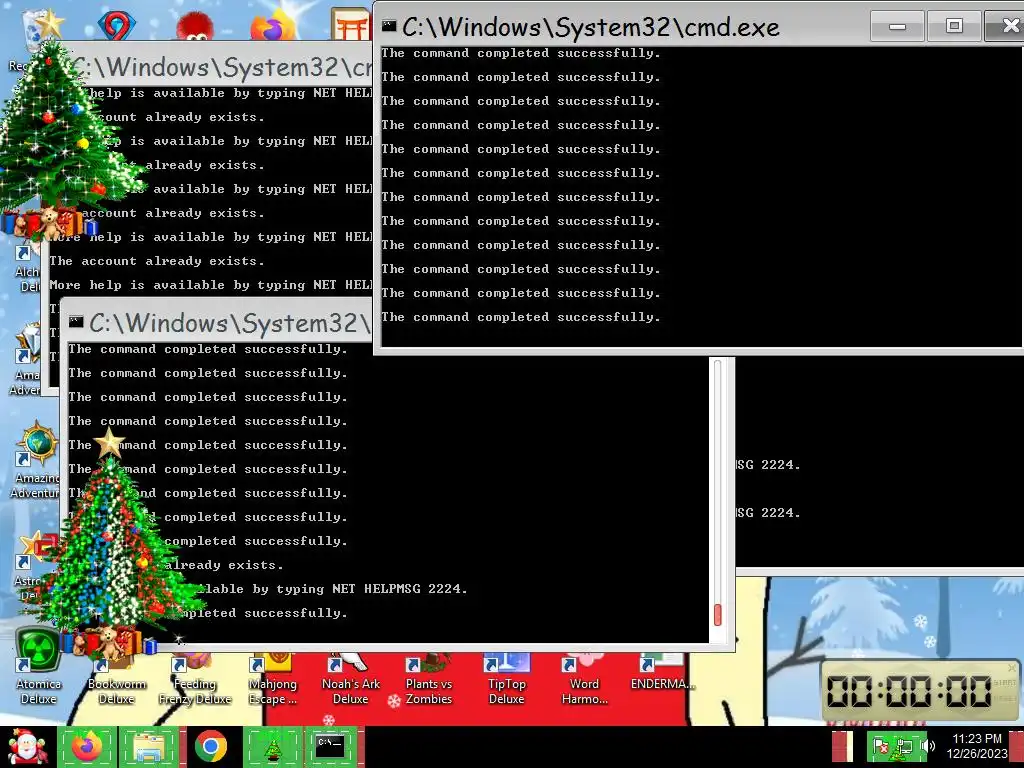This screenshot has height=768, width=1024.
Task: Open the Mahjong Escape desktop shortcut
Action: [272, 680]
